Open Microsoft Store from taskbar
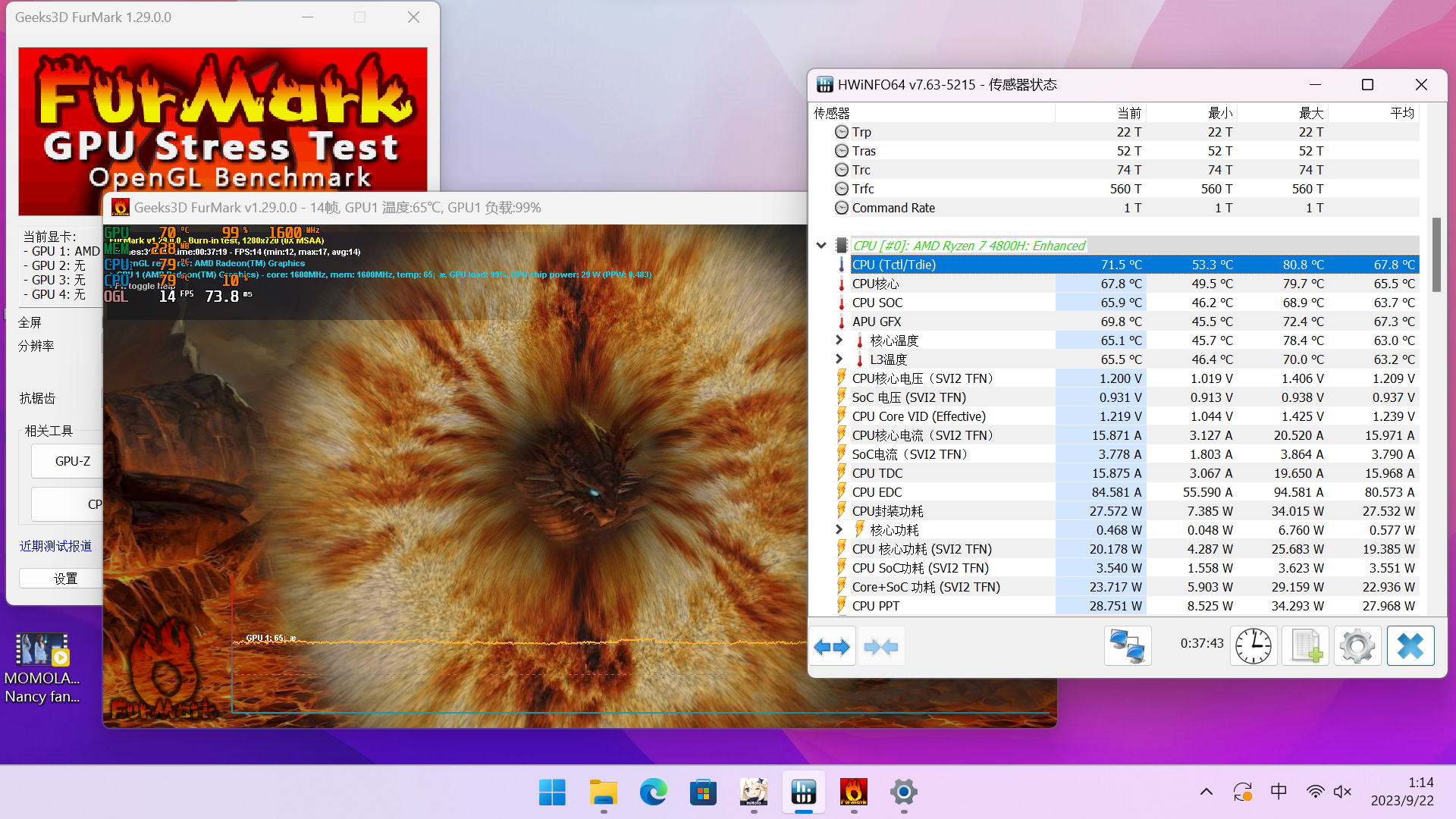The height and width of the screenshot is (819, 1456). (x=703, y=792)
